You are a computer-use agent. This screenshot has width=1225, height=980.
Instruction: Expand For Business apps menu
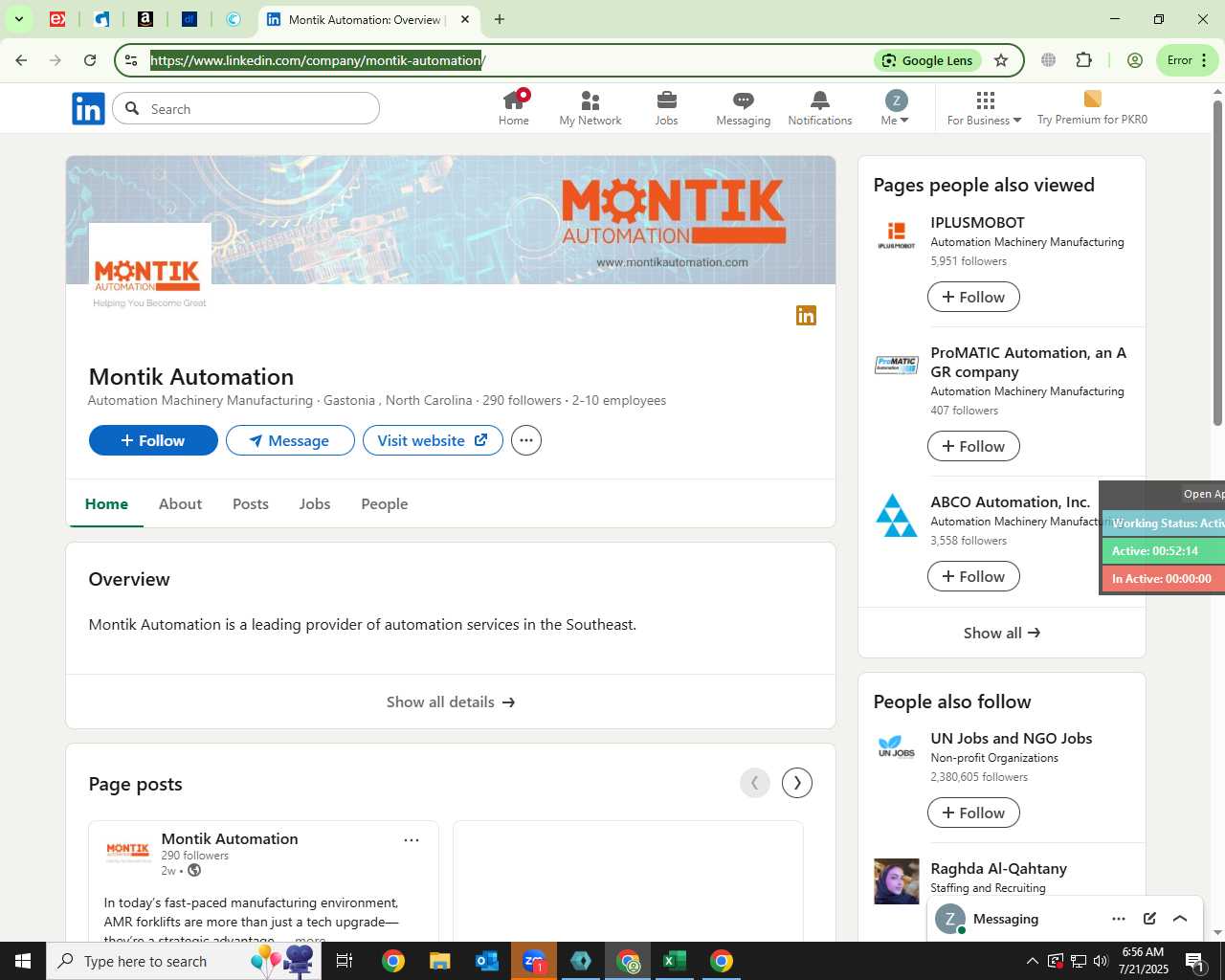tap(985, 108)
